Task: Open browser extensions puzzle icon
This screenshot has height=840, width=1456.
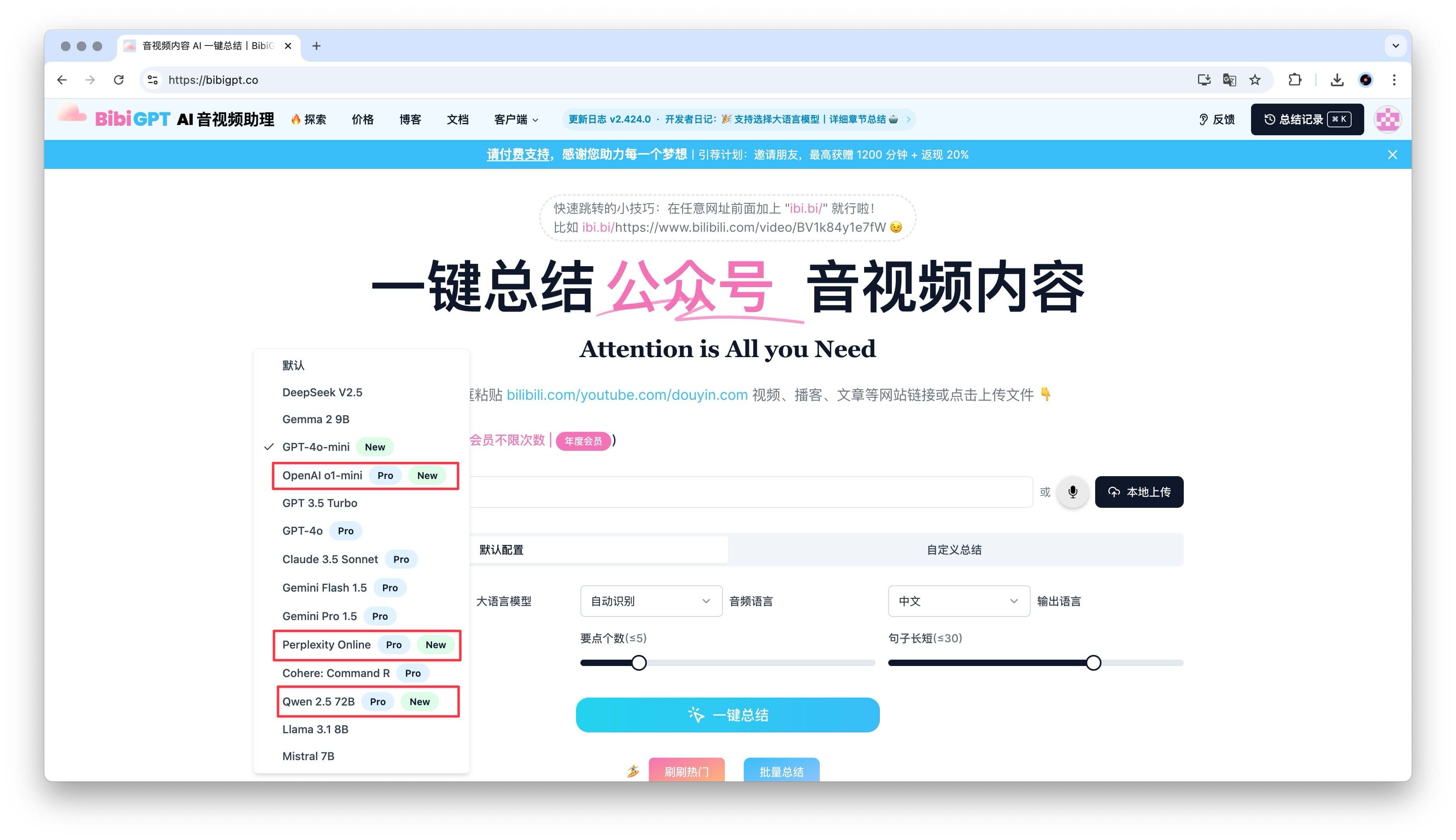Action: (x=1295, y=80)
